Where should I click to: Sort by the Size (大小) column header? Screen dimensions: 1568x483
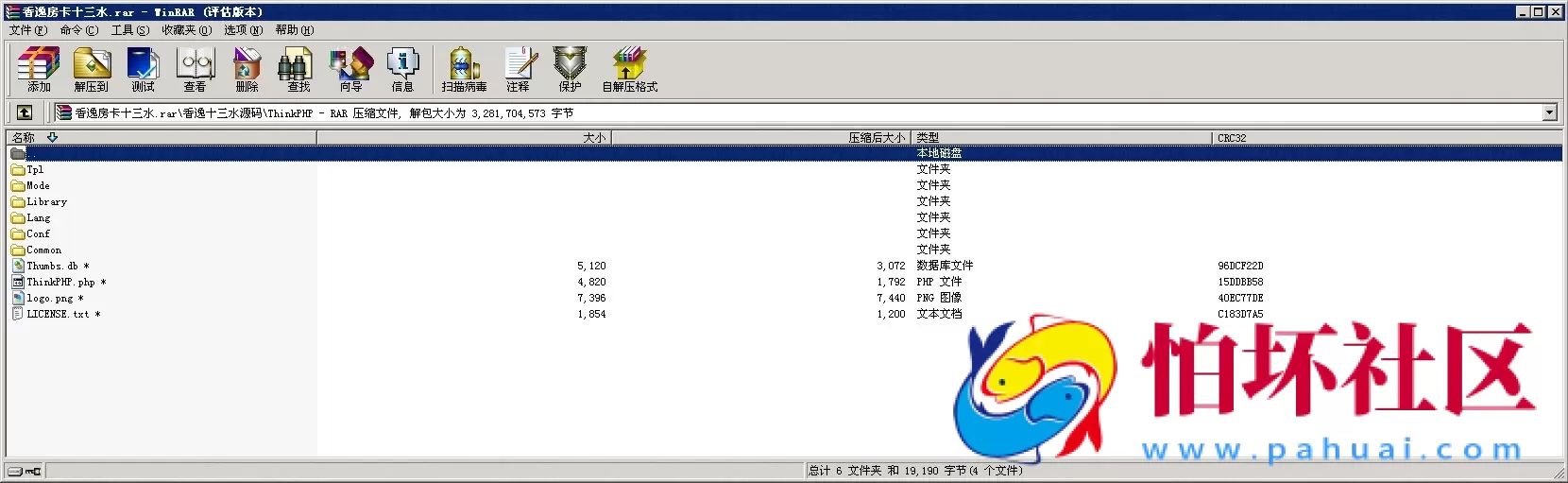coord(465,138)
